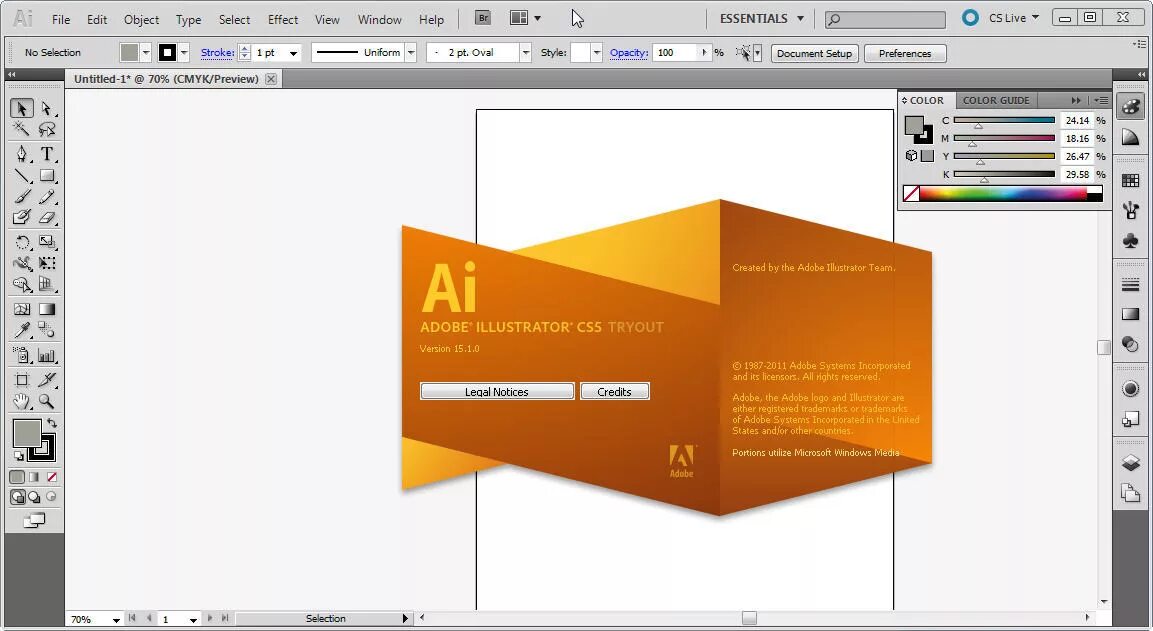Open Preferences from the control bar

tap(905, 54)
